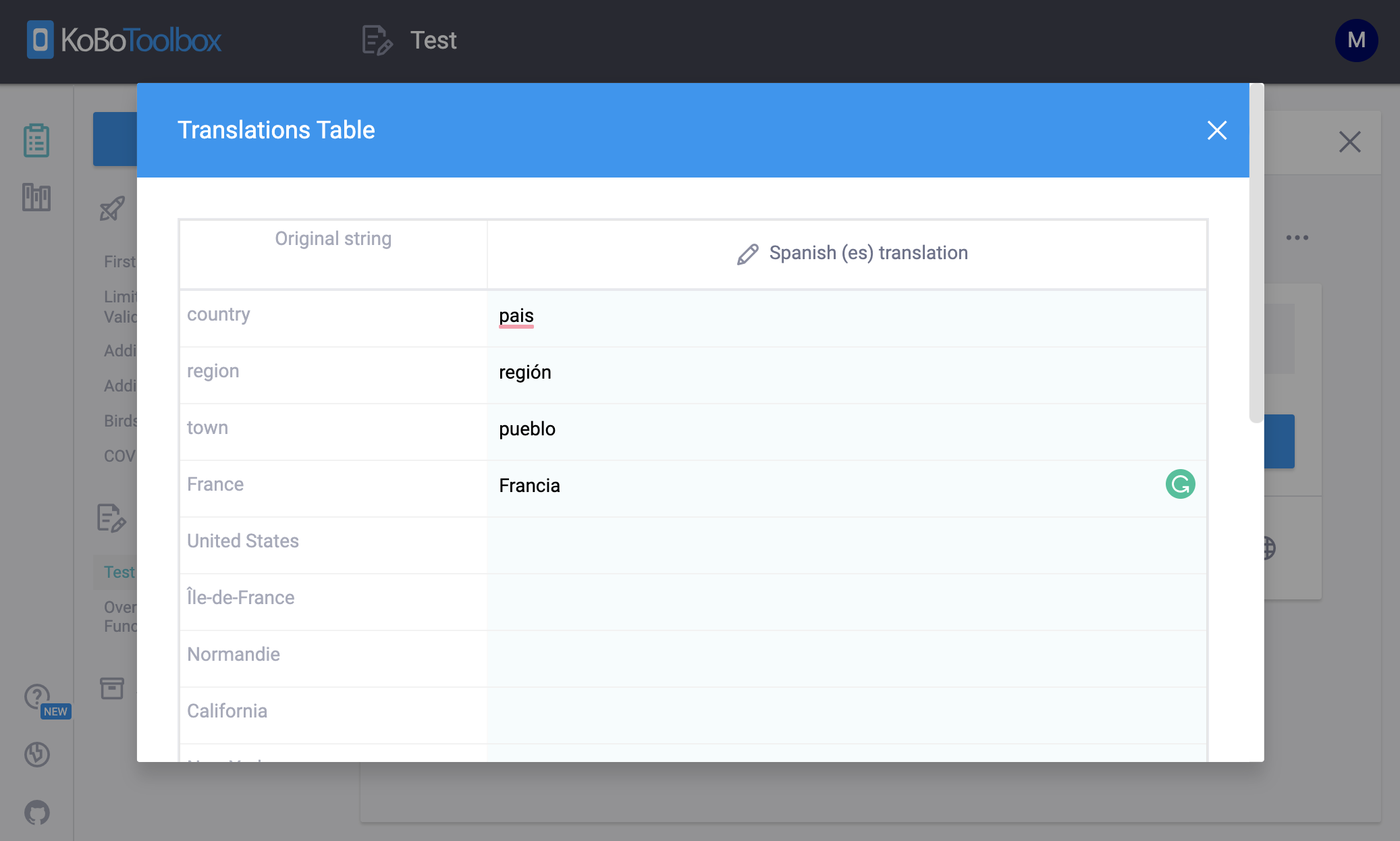This screenshot has width=1400, height=841.
Task: Click the California translation cell
Action: (846, 713)
